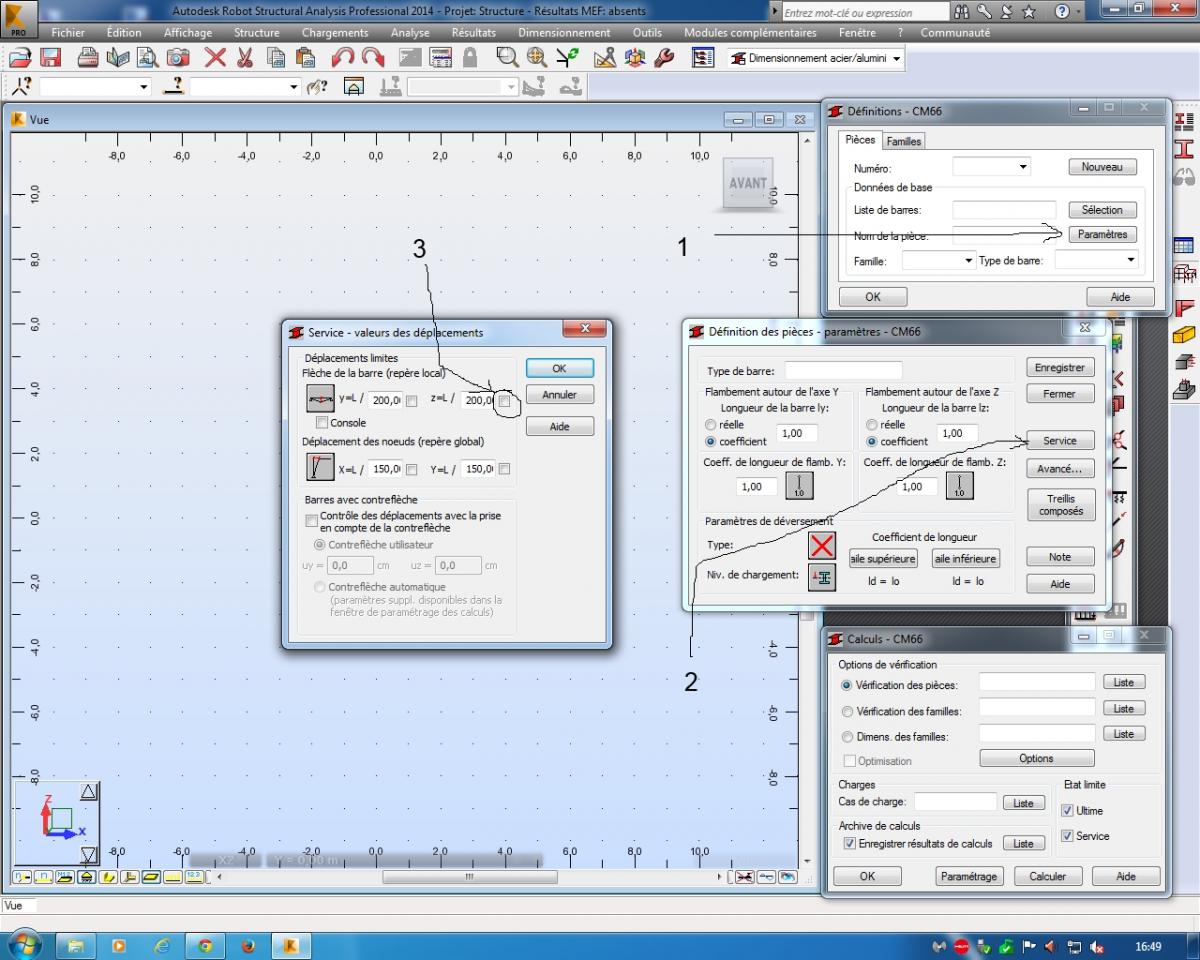Screen dimensions: 1200x960
Task: Tick the checkbox next to X=L / 150
Action: 411,469
